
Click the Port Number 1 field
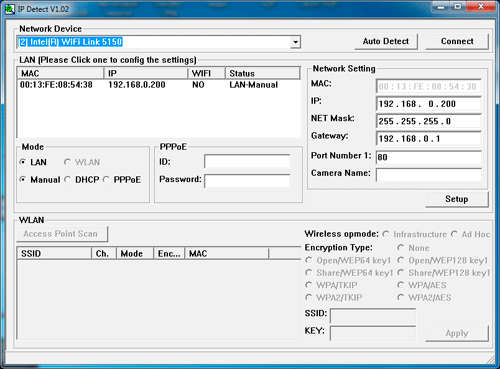(x=429, y=157)
